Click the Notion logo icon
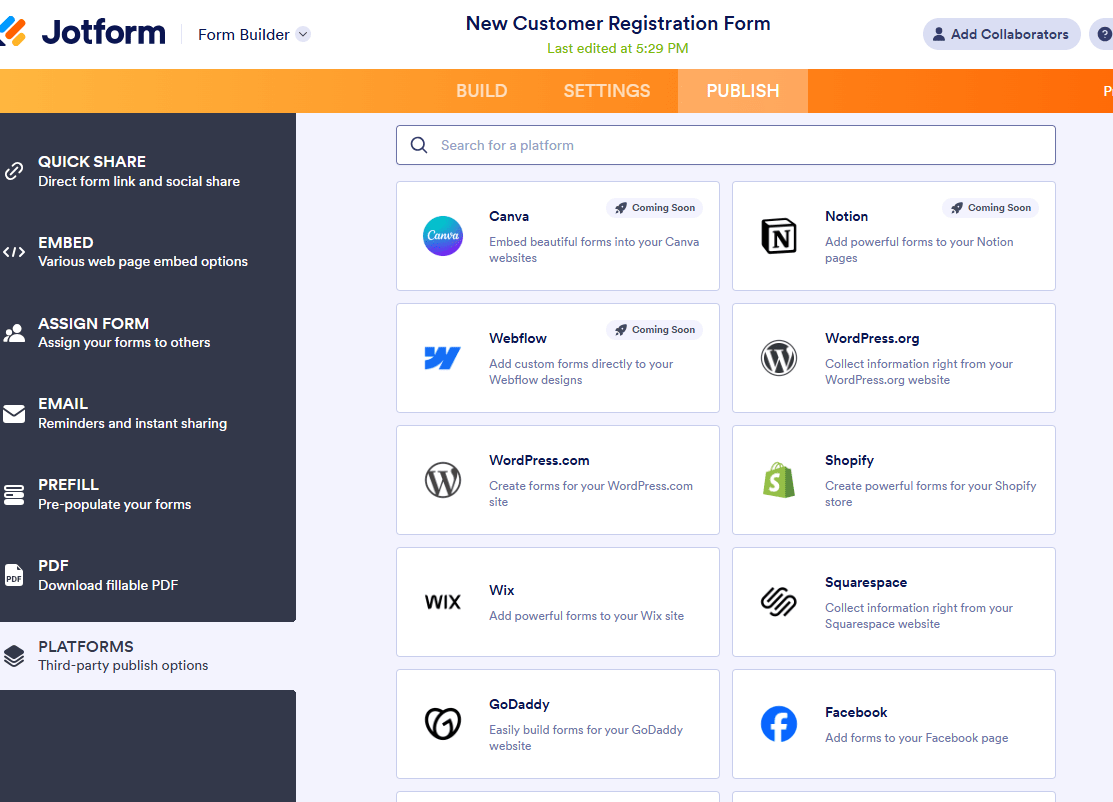 (779, 236)
